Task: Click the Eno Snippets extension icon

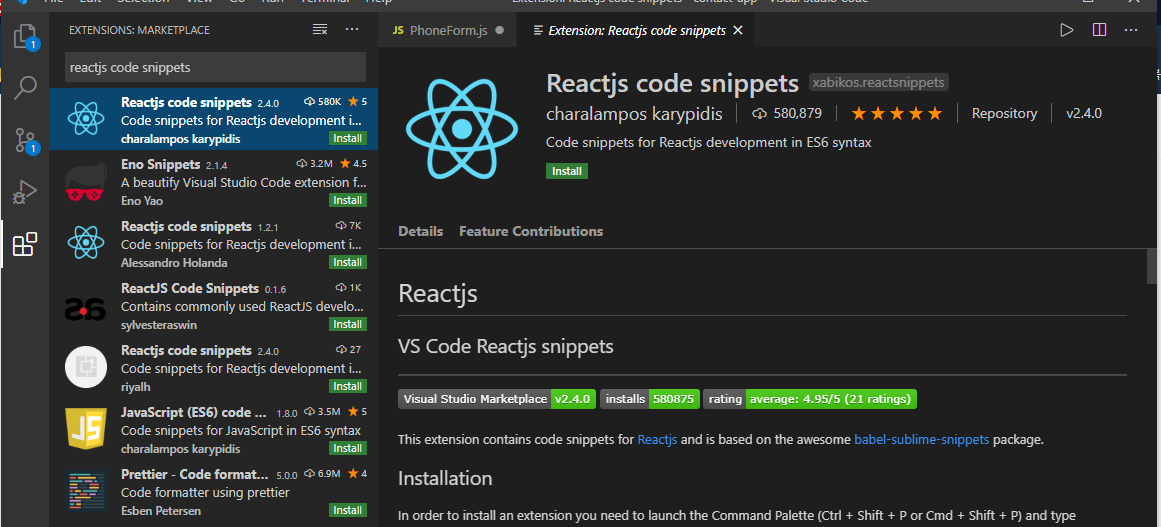Action: [86, 180]
